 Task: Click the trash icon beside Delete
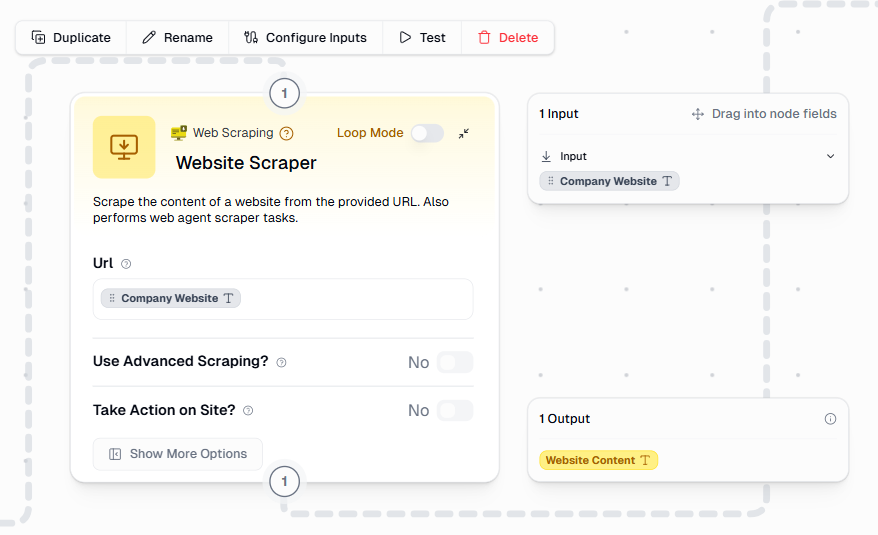click(484, 38)
